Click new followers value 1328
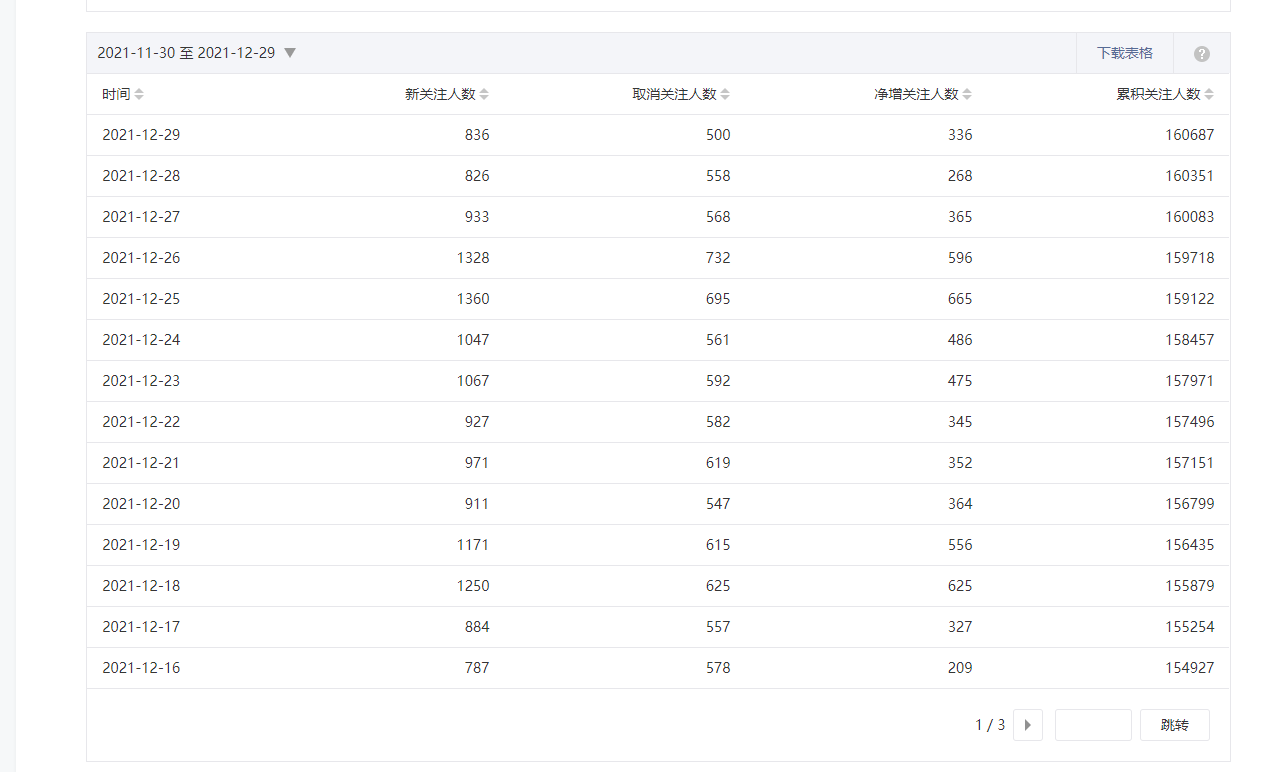 pos(473,258)
